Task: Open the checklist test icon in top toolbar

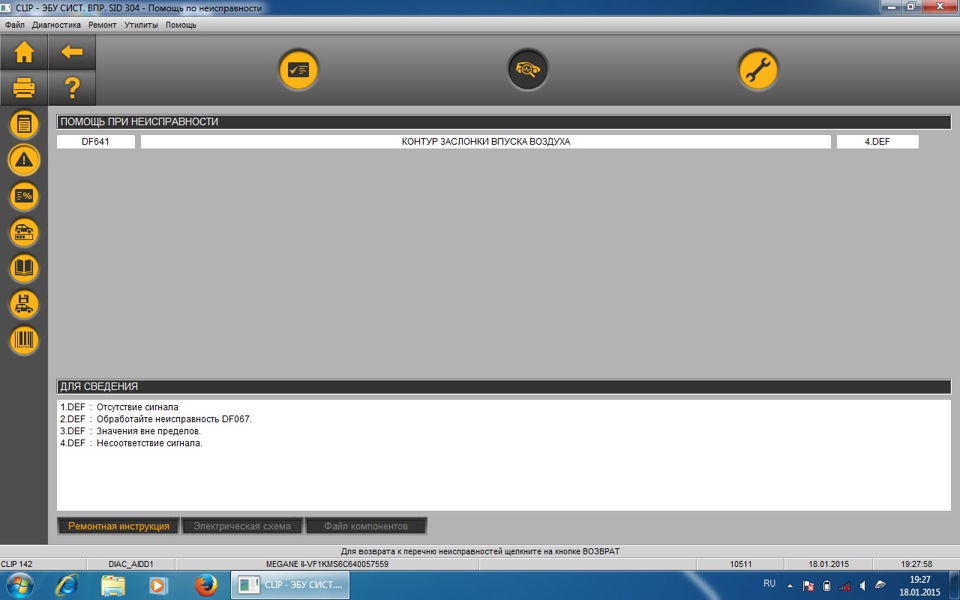Action: (x=298, y=70)
